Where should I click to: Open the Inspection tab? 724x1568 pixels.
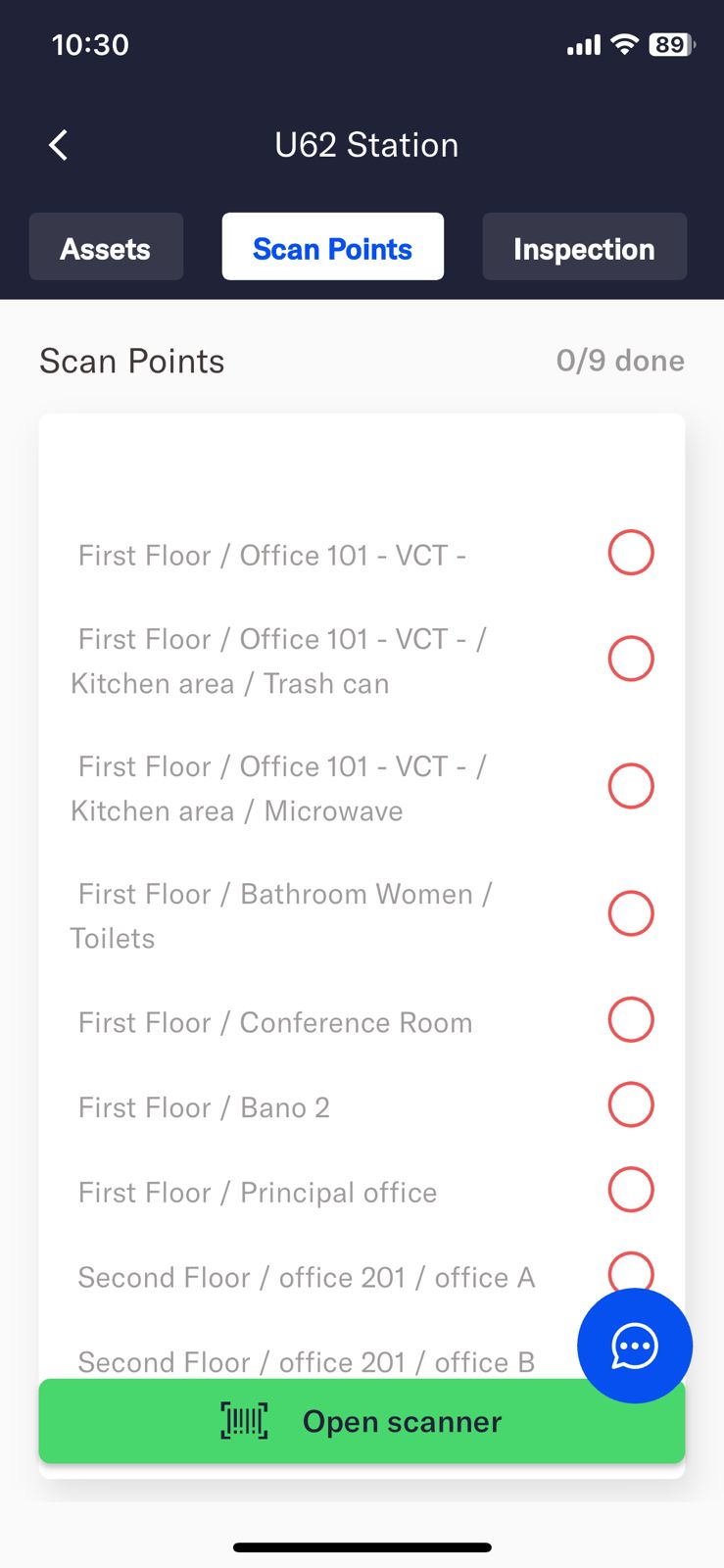click(x=584, y=248)
